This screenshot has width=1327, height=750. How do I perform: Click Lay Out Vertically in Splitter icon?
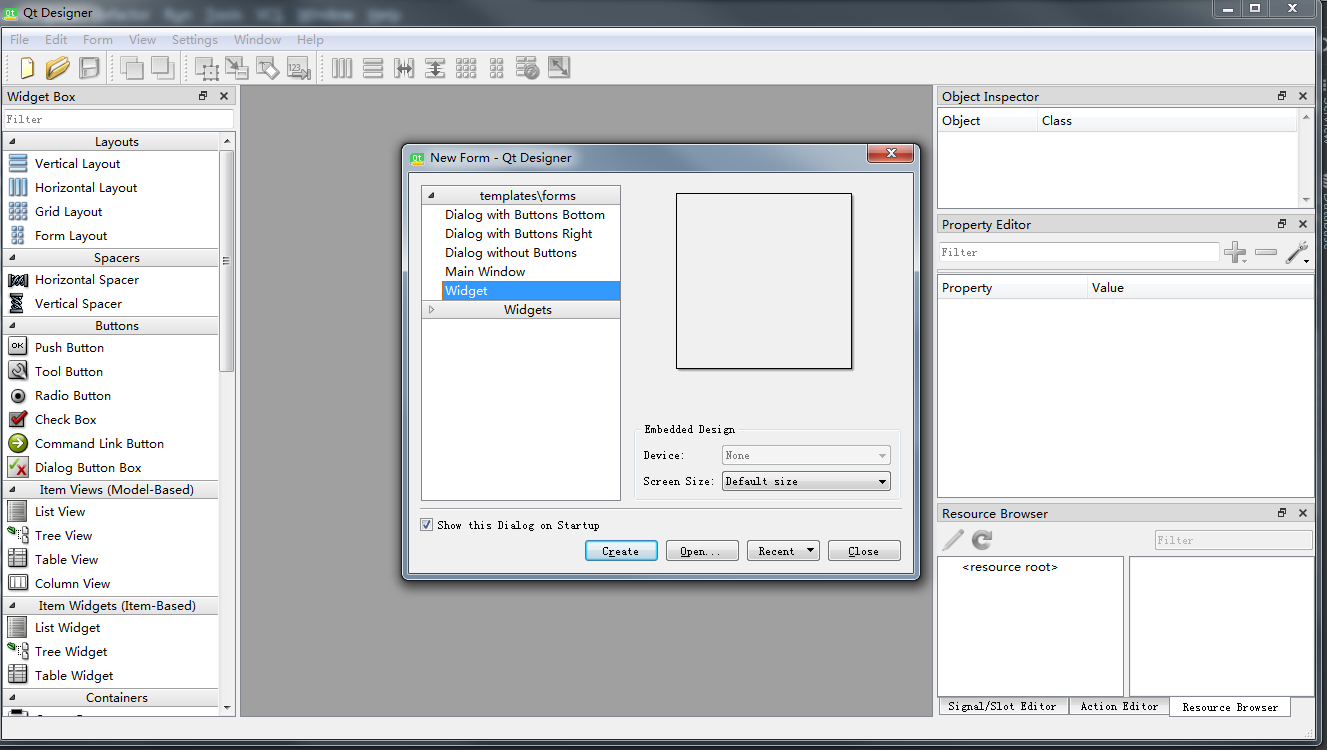click(x=435, y=68)
